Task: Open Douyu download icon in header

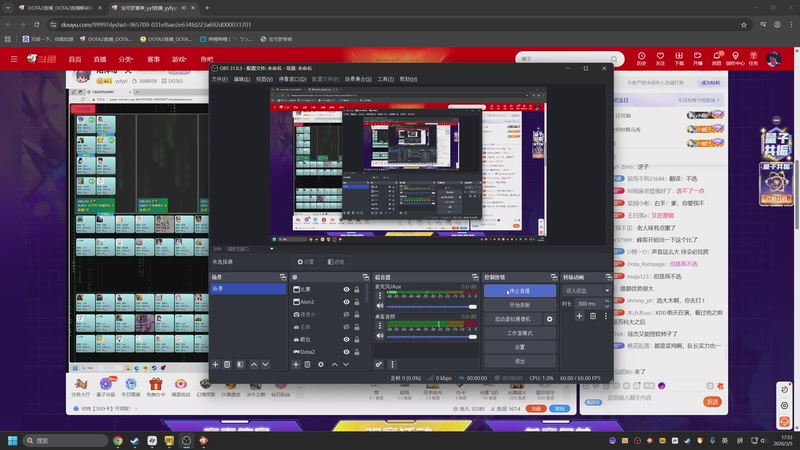Action: click(679, 58)
